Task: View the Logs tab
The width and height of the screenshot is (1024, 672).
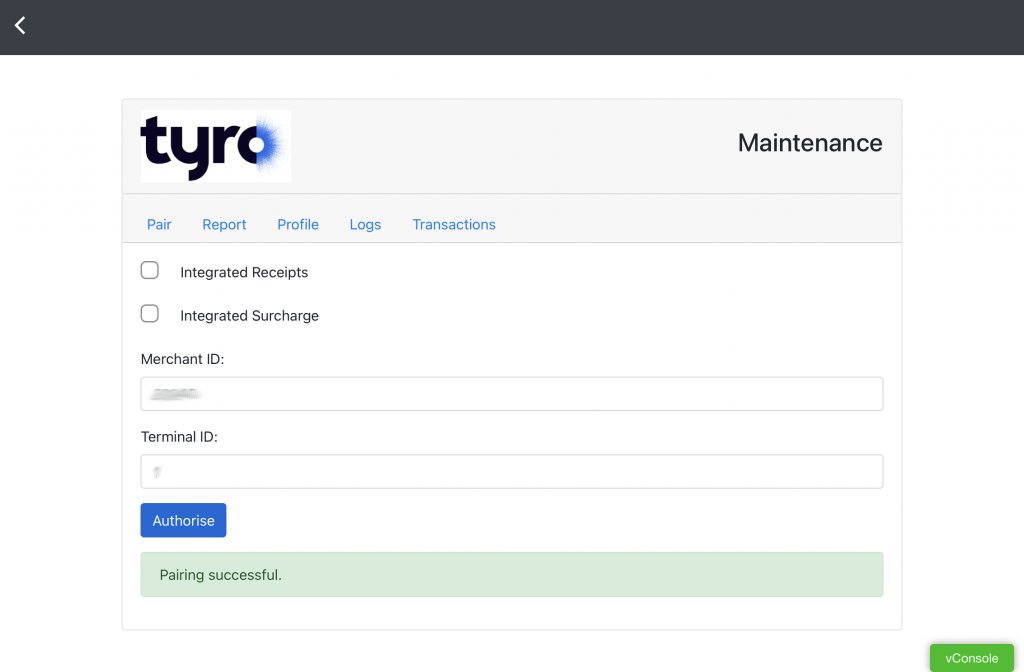Action: click(x=365, y=225)
